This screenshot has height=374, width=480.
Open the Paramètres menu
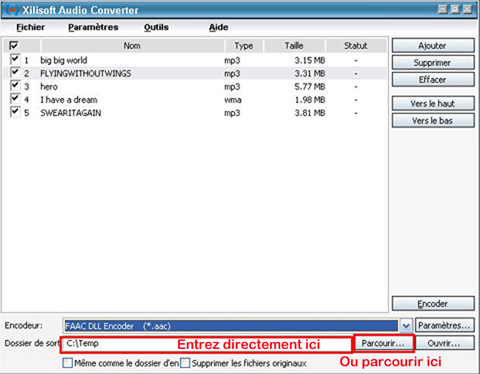pyautogui.click(x=93, y=27)
